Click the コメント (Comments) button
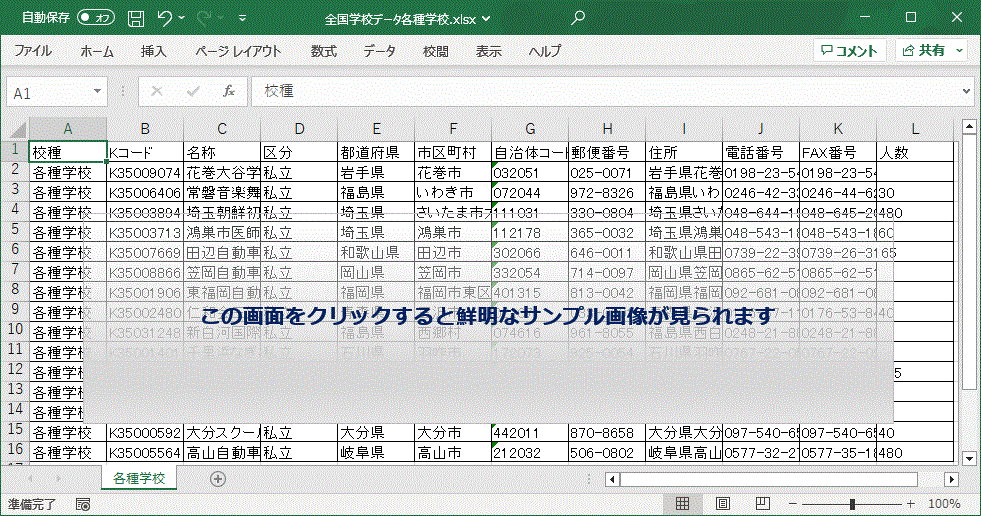 (x=849, y=51)
